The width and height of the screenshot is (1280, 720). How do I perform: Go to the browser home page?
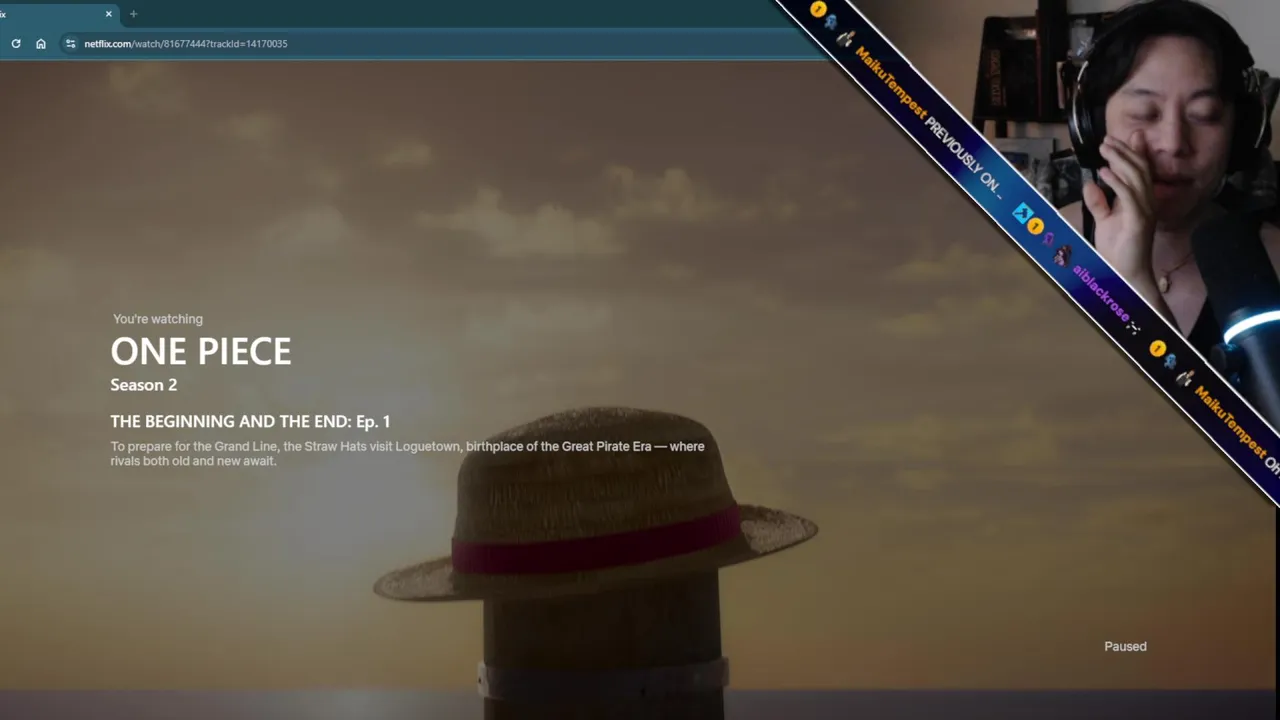pyautogui.click(x=41, y=44)
